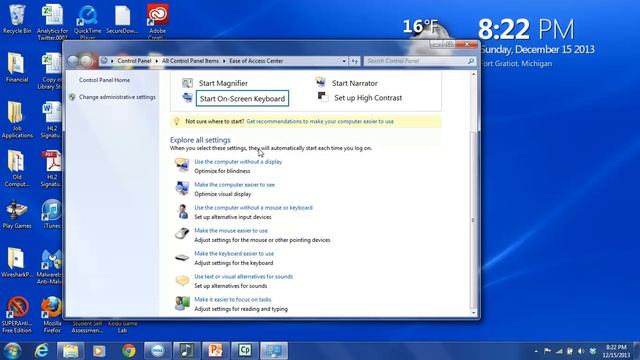
Task: Go back using the navigation Back button
Action: [73, 61]
